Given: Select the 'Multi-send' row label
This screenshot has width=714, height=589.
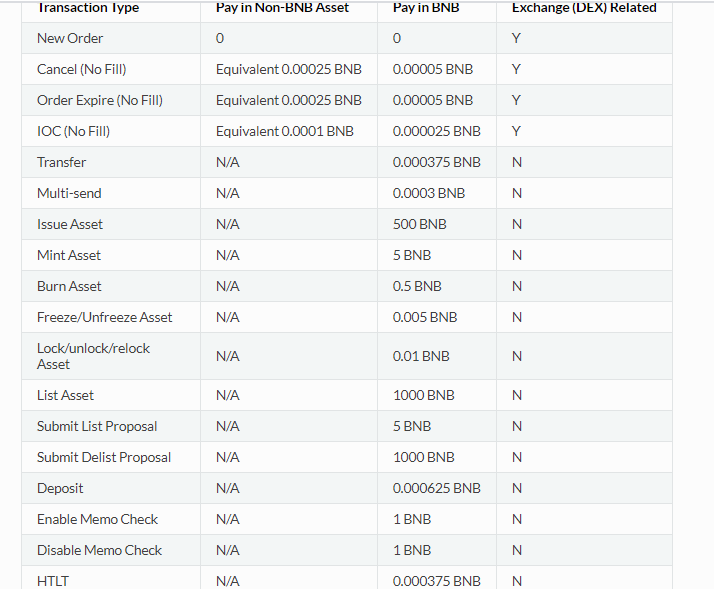Looking at the screenshot, I should (69, 193).
